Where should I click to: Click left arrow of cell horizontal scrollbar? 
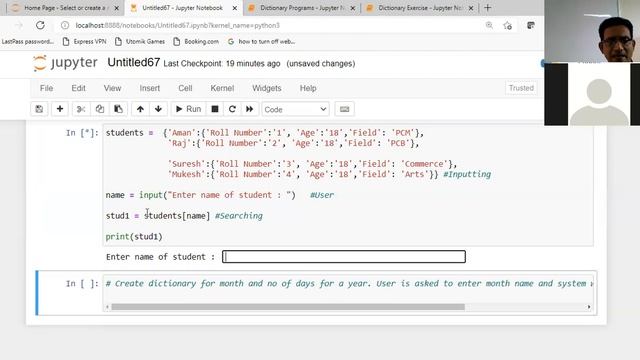(x=107, y=307)
